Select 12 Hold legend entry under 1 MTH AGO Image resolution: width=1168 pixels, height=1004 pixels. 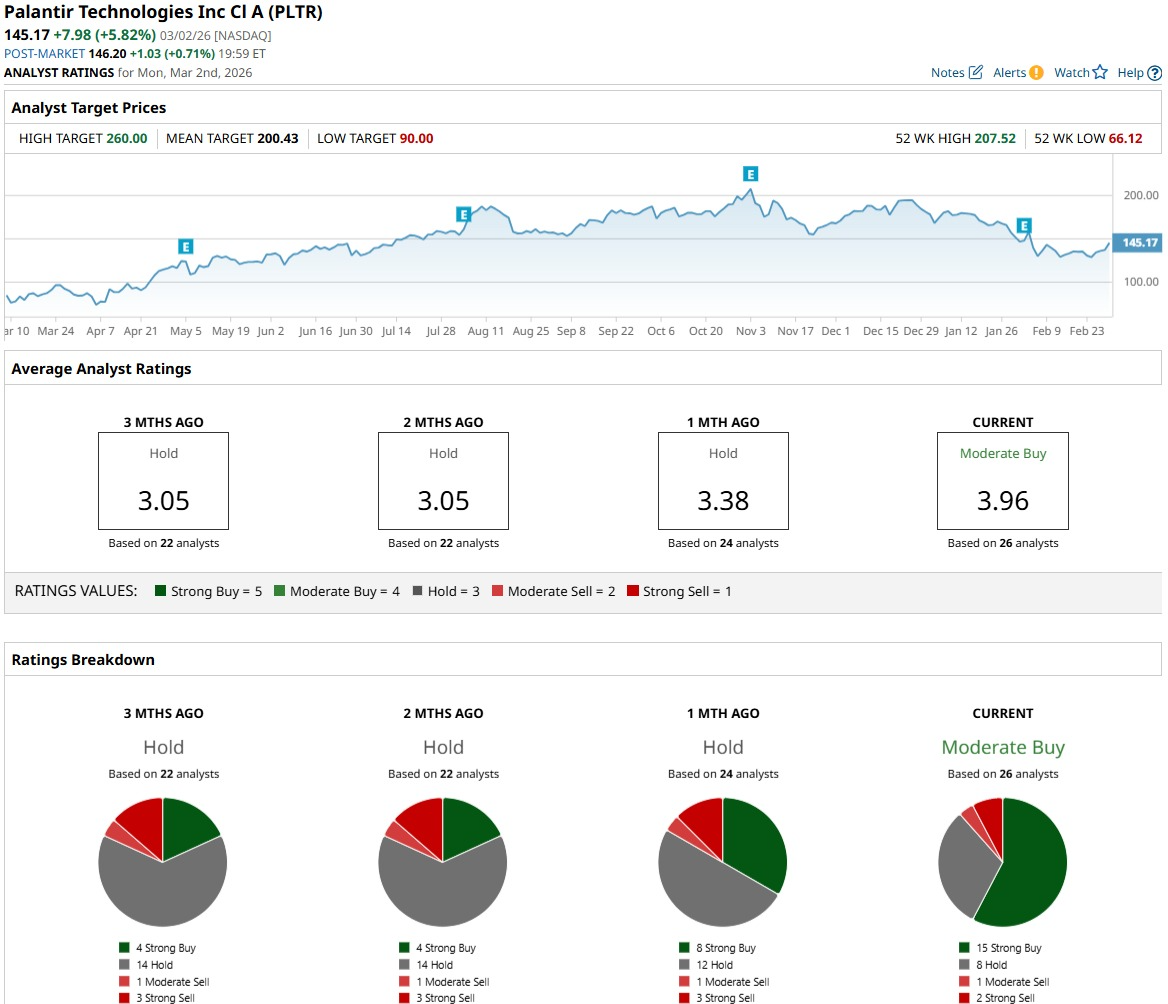pyautogui.click(x=713, y=965)
